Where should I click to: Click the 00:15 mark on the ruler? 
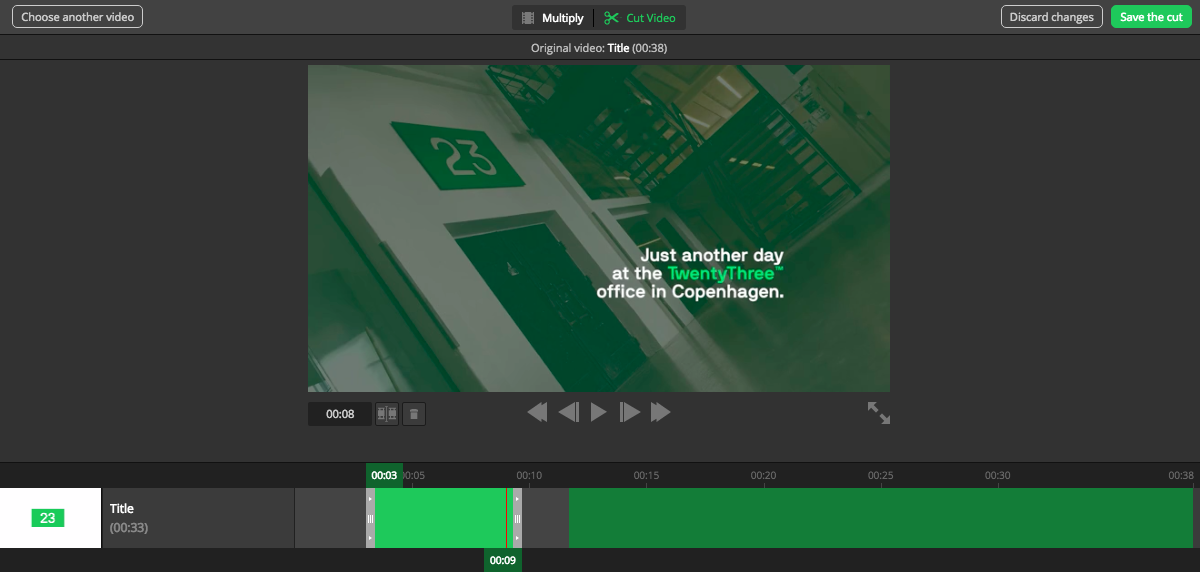646,475
